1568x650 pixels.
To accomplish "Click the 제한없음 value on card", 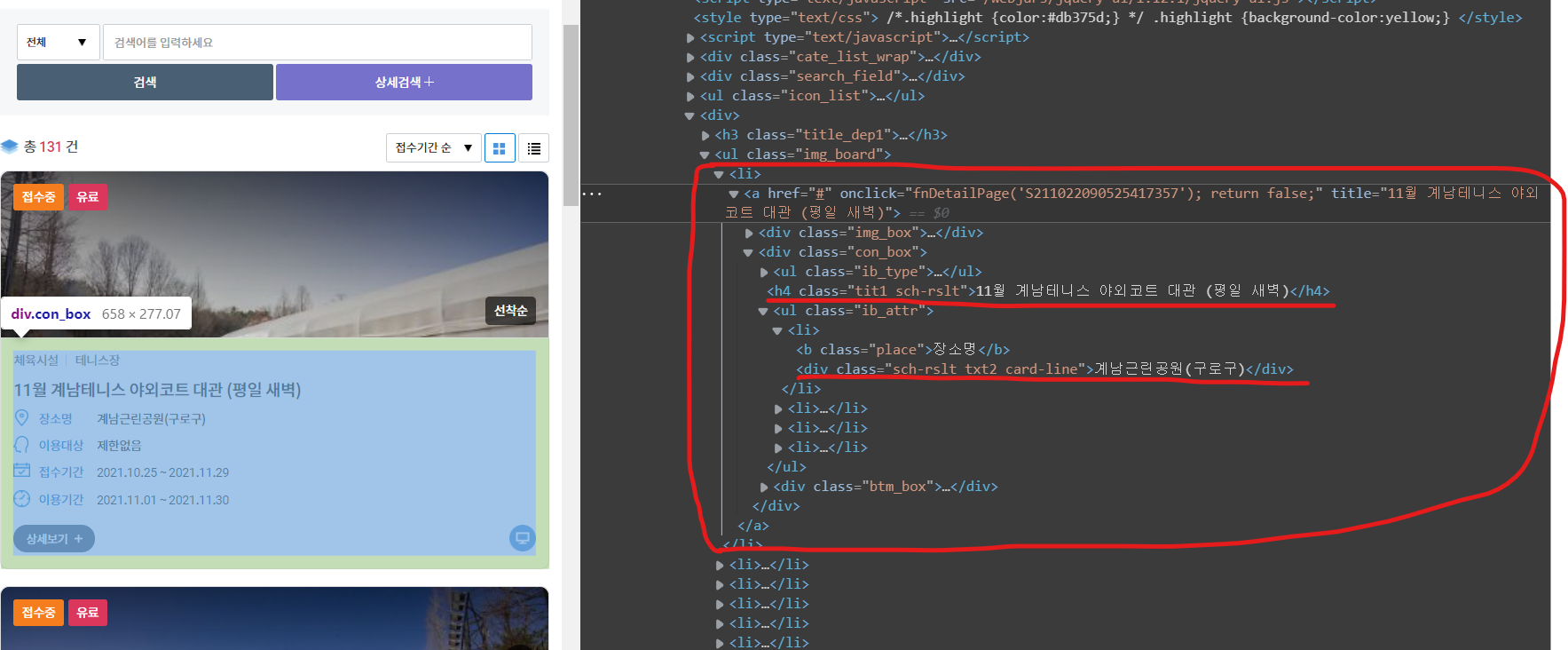I will [x=119, y=445].
